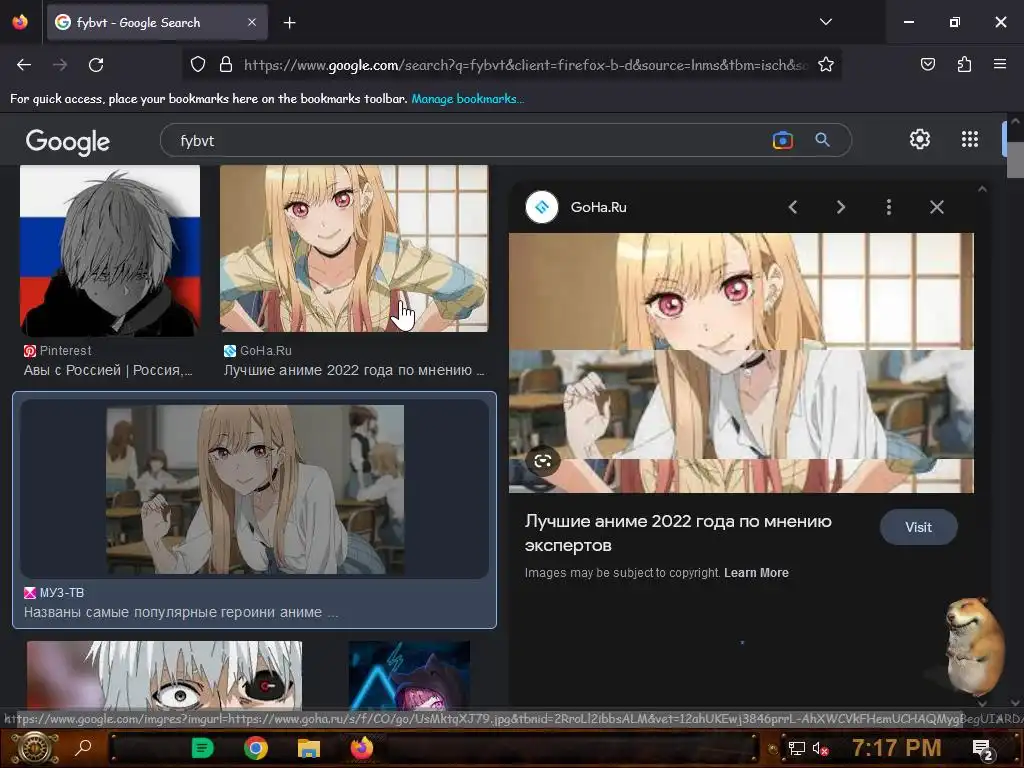1024x768 pixels.
Task: Open the Extensions puzzle icon
Action: pyautogui.click(x=964, y=64)
